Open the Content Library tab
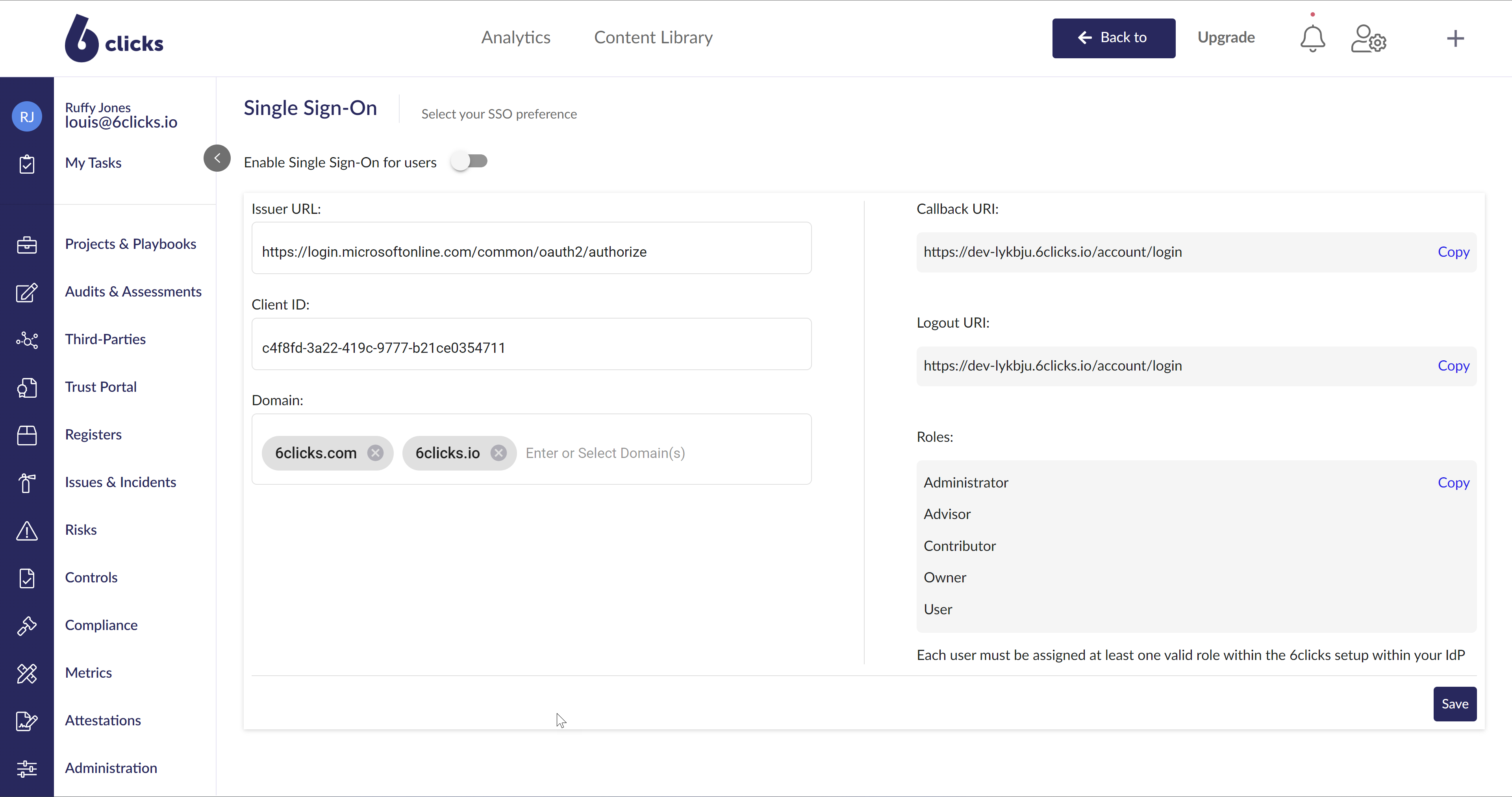Screen dimensions: 1512x797 tap(653, 37)
